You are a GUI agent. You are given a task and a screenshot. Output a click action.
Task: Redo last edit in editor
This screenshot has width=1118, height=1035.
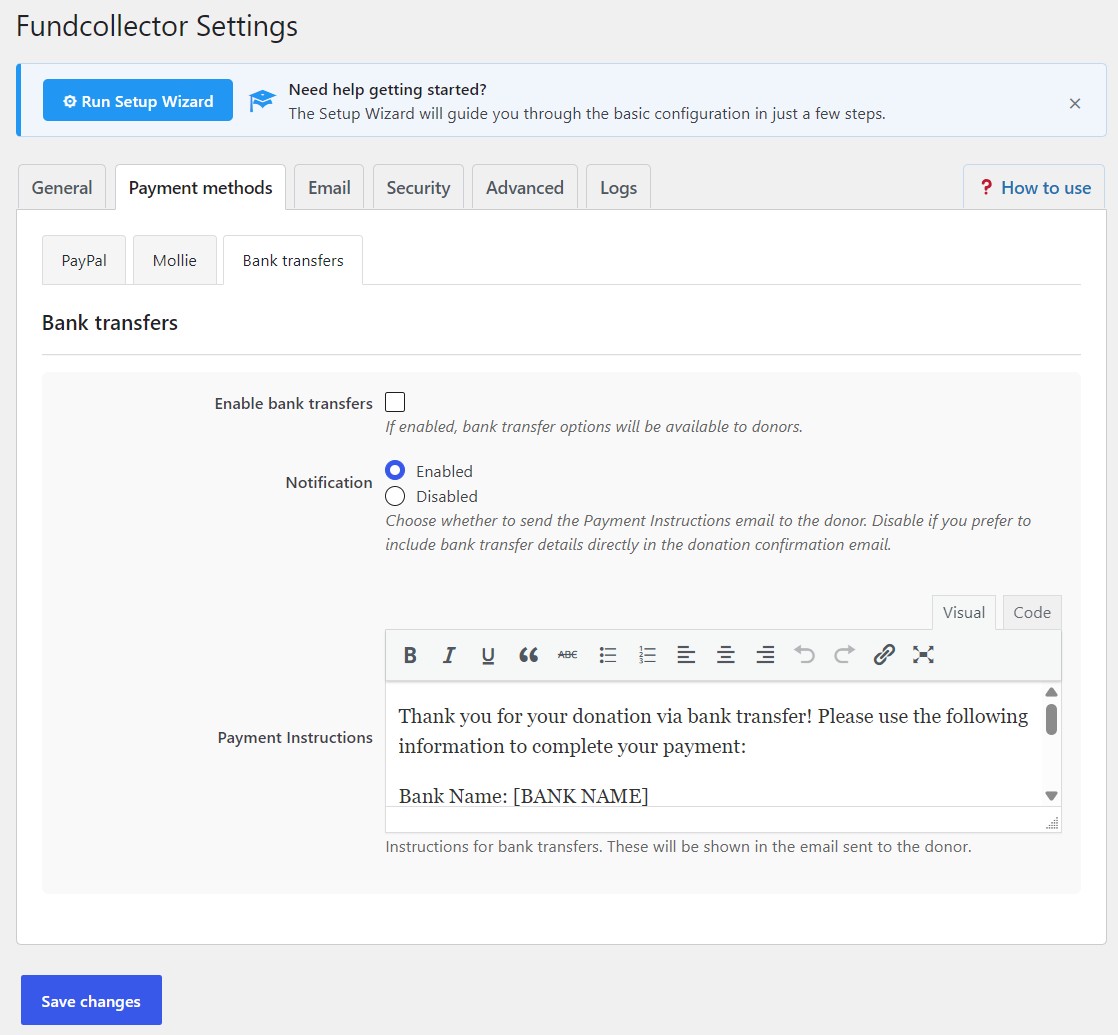click(844, 655)
